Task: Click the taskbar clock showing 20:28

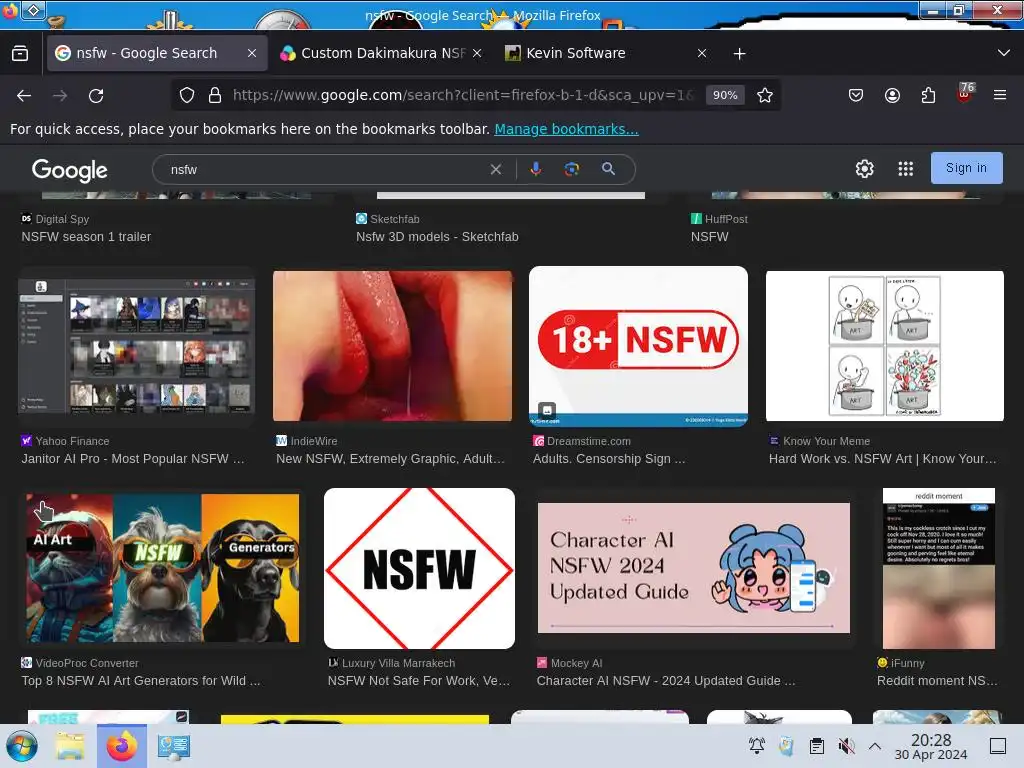Action: click(x=931, y=746)
